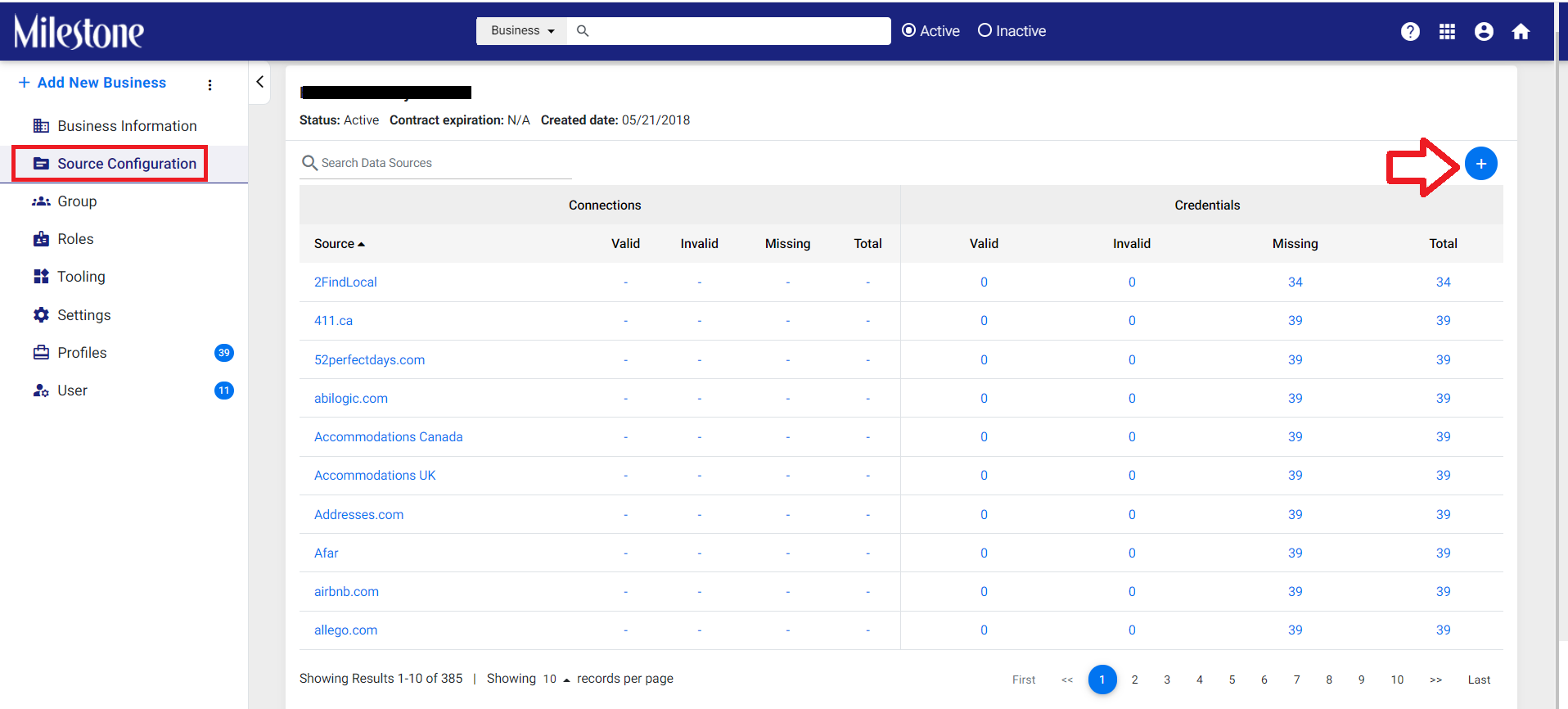
Task: Open the Accommodations Canada source link
Action: coord(389,437)
